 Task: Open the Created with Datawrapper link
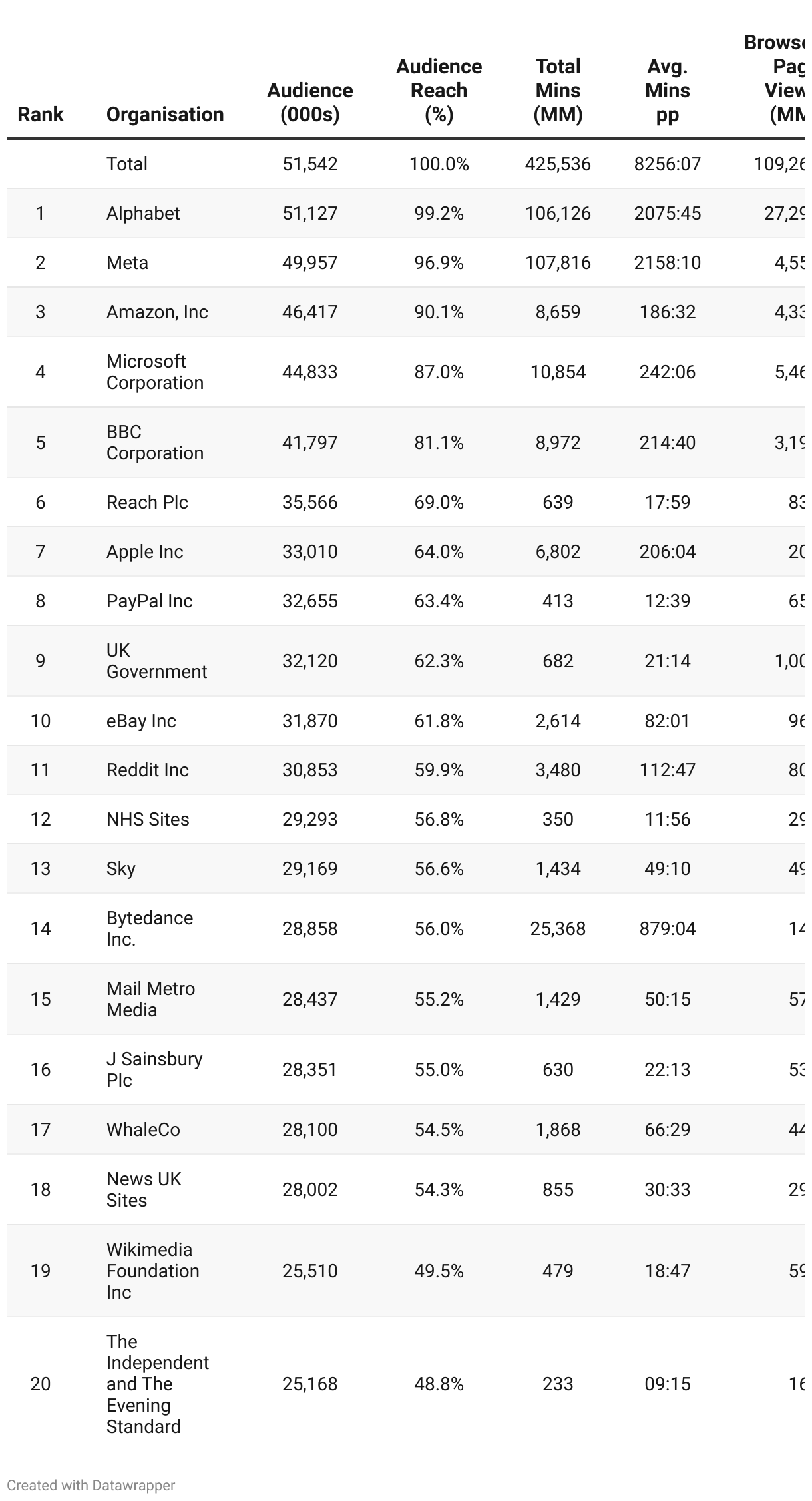pos(91,1485)
